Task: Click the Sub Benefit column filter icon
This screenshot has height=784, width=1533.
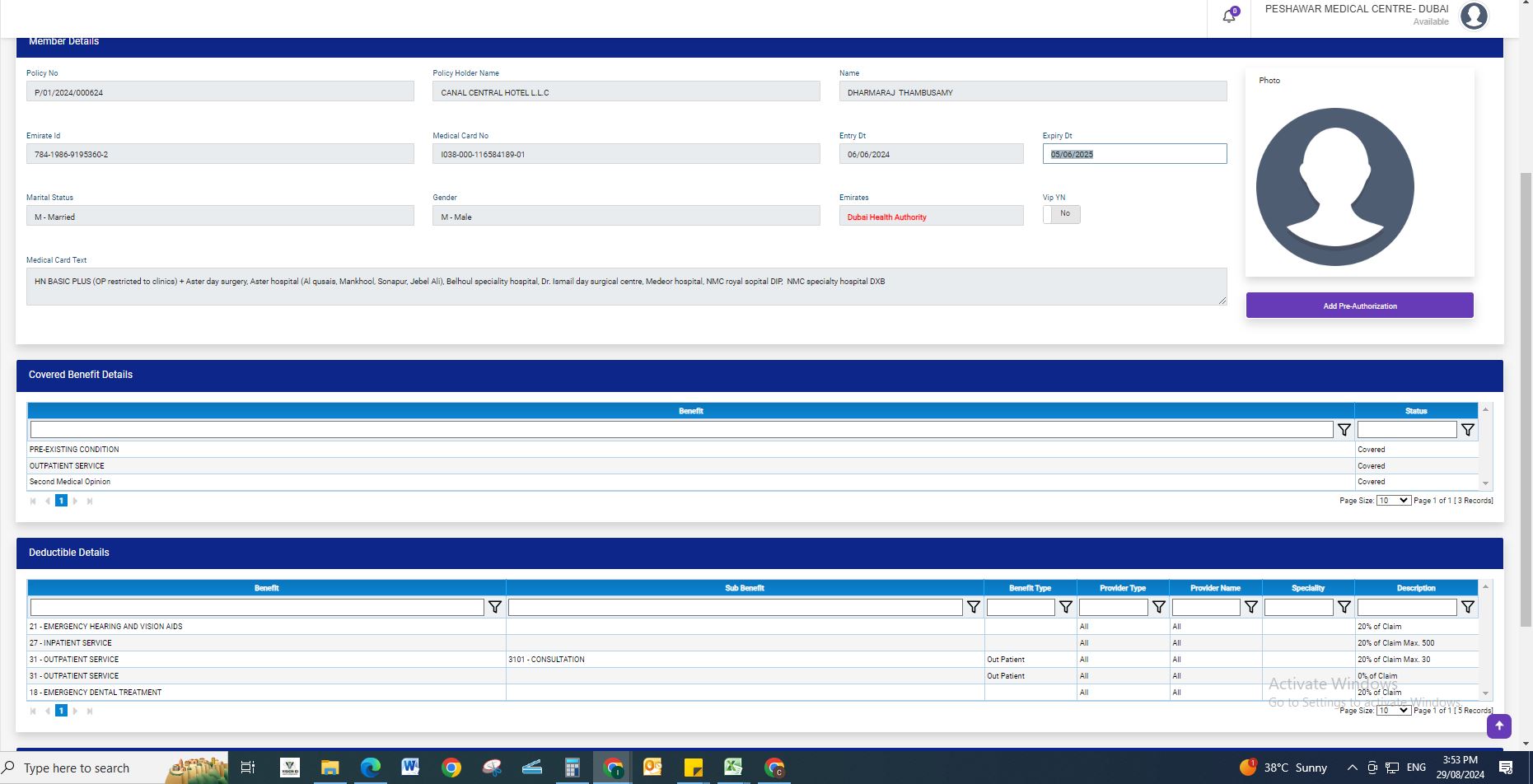Action: [x=973, y=607]
